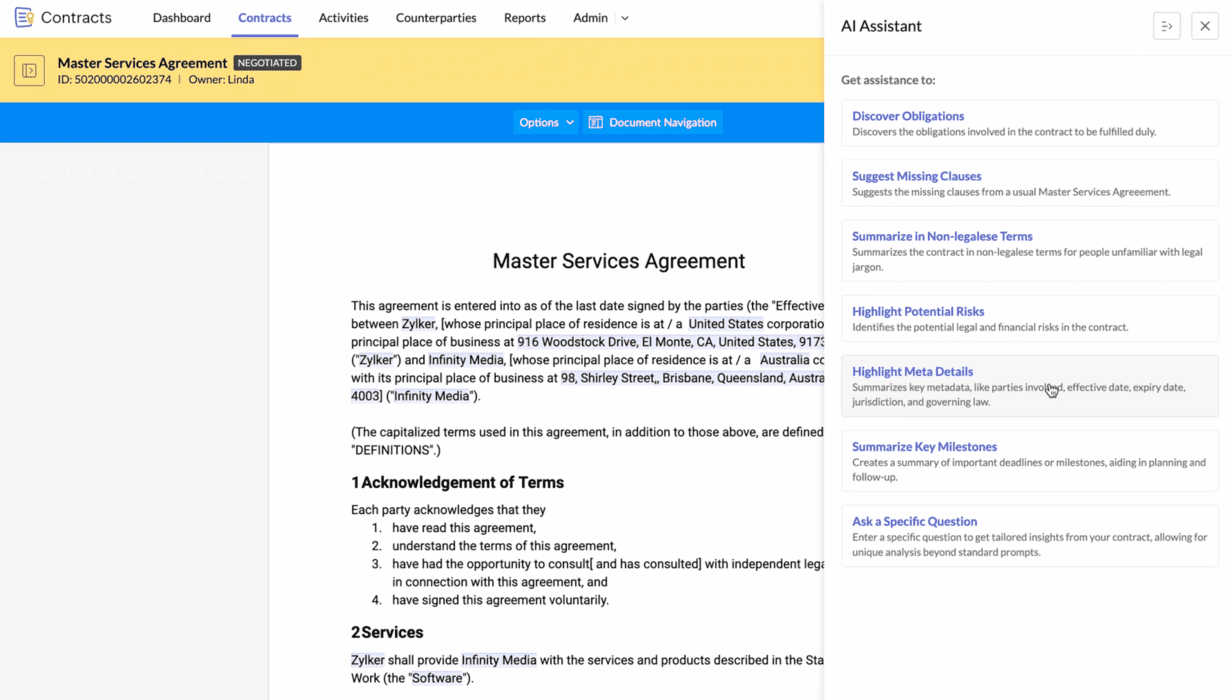Go to the Activities tab

343,18
